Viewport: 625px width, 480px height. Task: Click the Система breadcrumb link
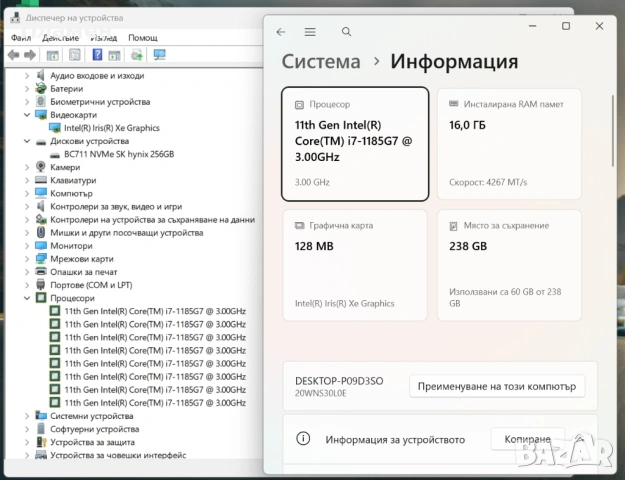point(321,62)
